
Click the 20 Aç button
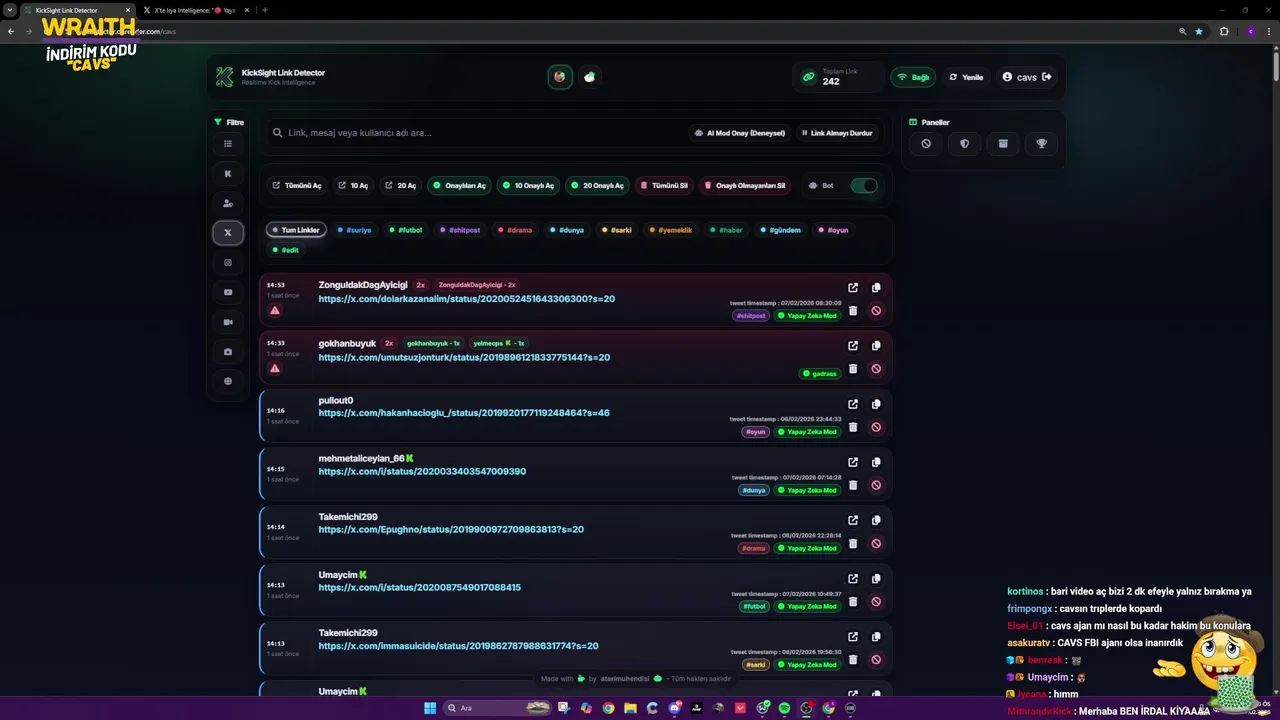[x=400, y=186]
